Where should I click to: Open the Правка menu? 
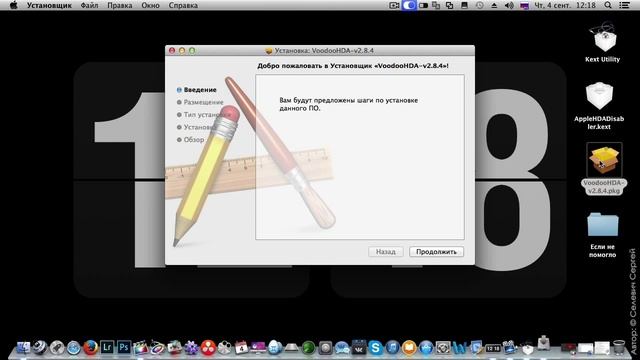[x=120, y=5]
